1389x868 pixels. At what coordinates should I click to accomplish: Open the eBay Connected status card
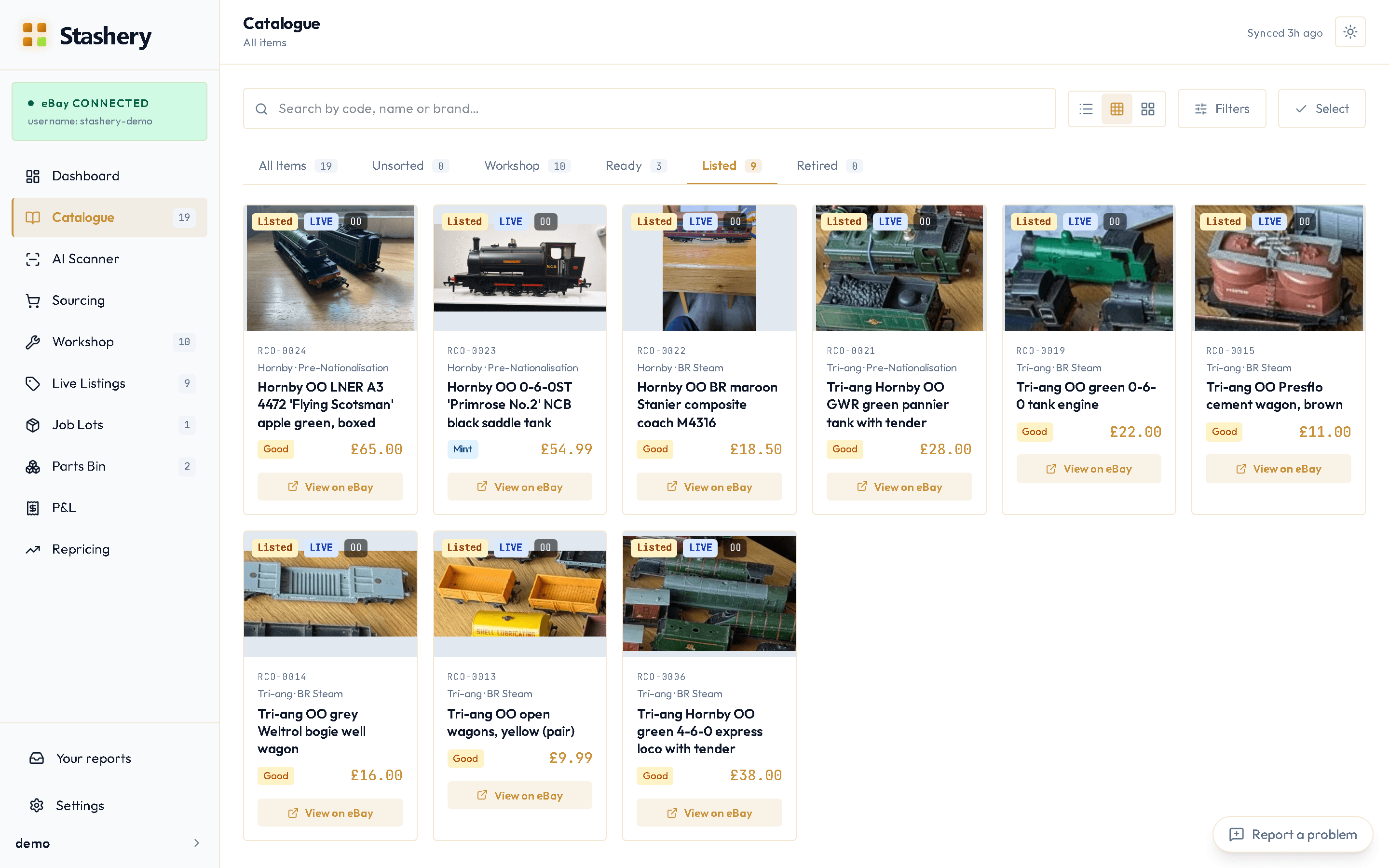[109, 111]
